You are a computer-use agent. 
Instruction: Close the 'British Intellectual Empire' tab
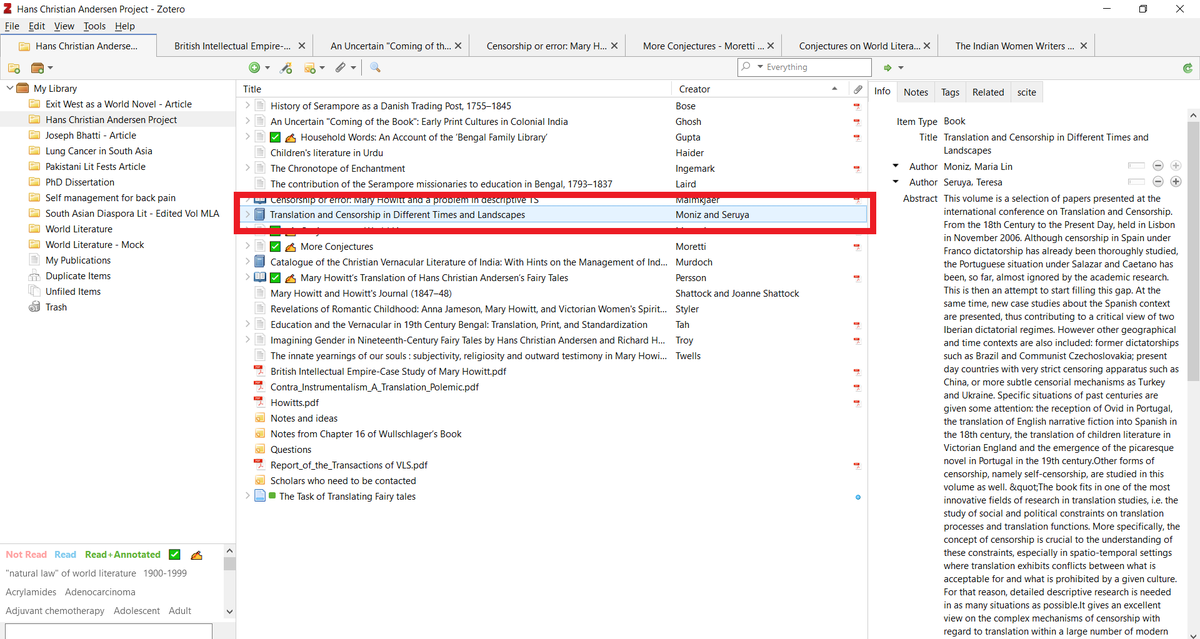[x=302, y=46]
